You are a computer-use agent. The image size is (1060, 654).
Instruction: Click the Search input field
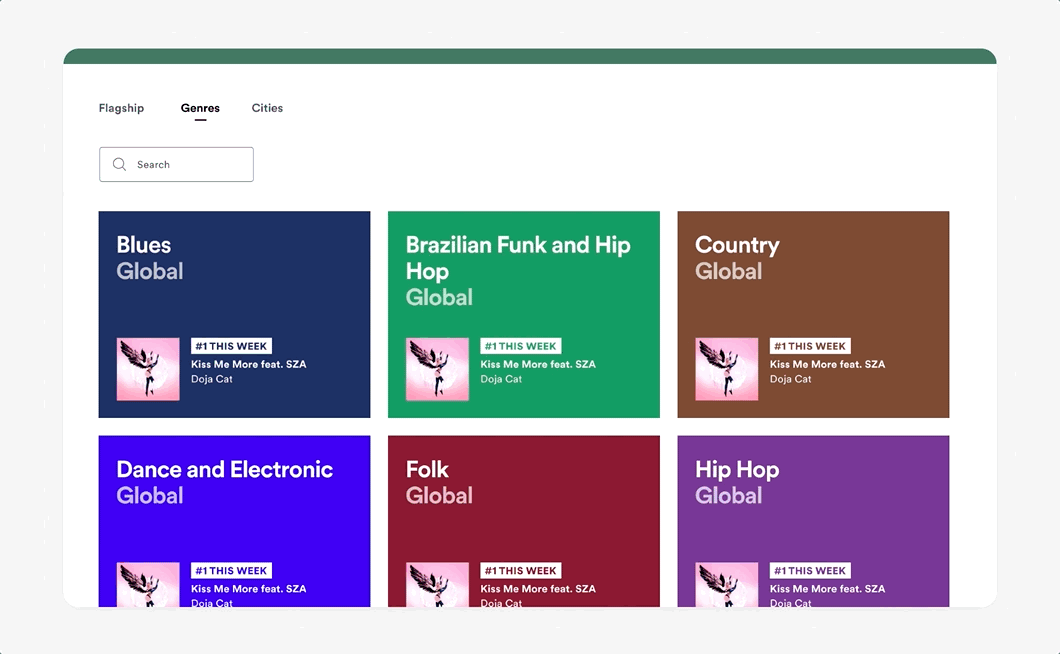pyautogui.click(x=176, y=164)
